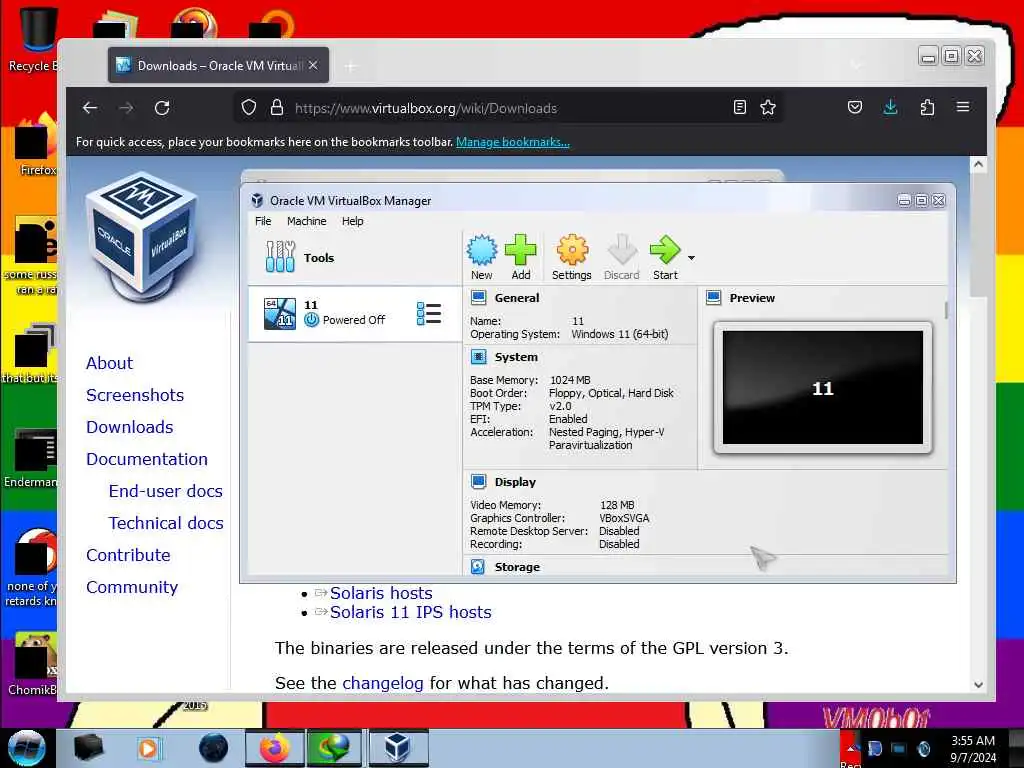Click the site padlock icon
This screenshot has height=768, width=1024.
pos(277,108)
